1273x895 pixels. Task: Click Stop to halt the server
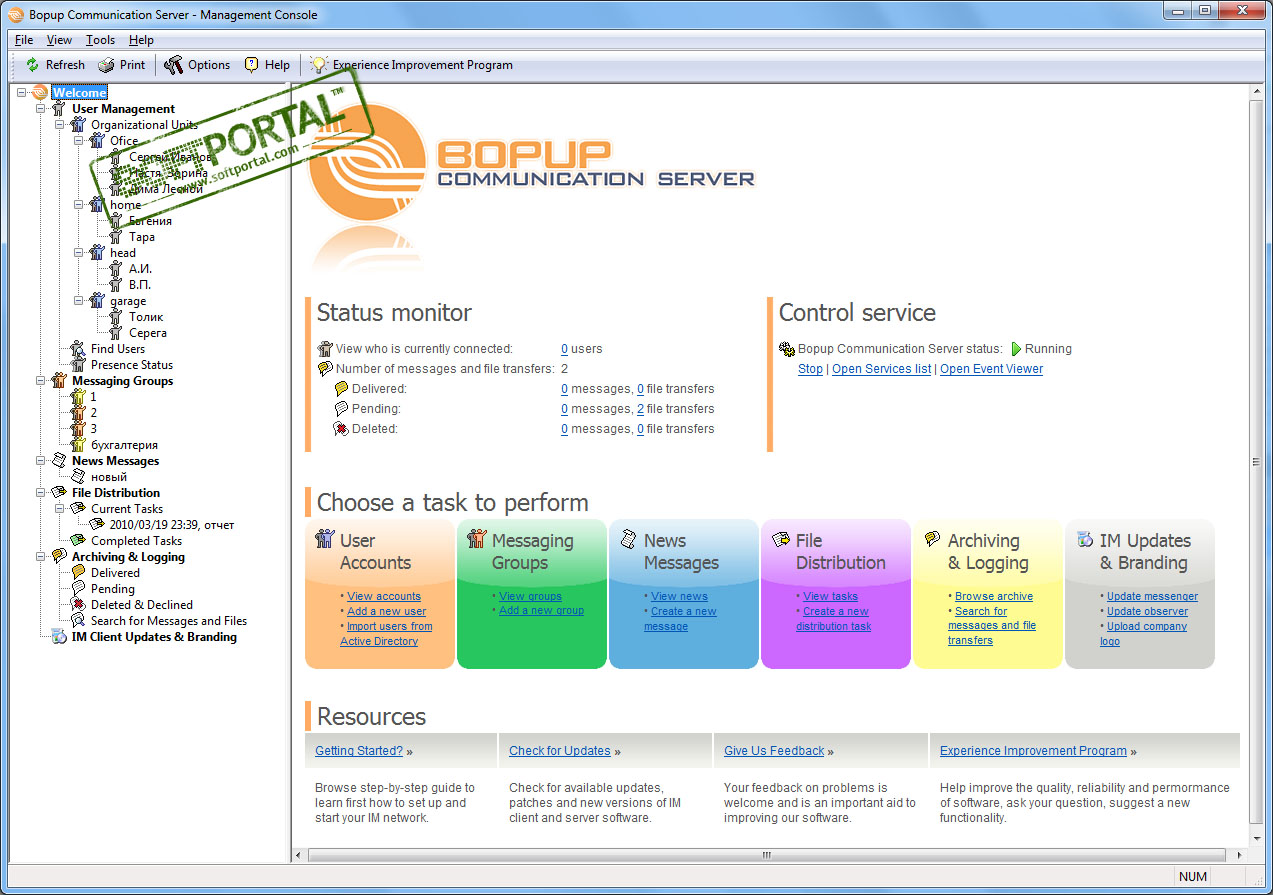(810, 369)
